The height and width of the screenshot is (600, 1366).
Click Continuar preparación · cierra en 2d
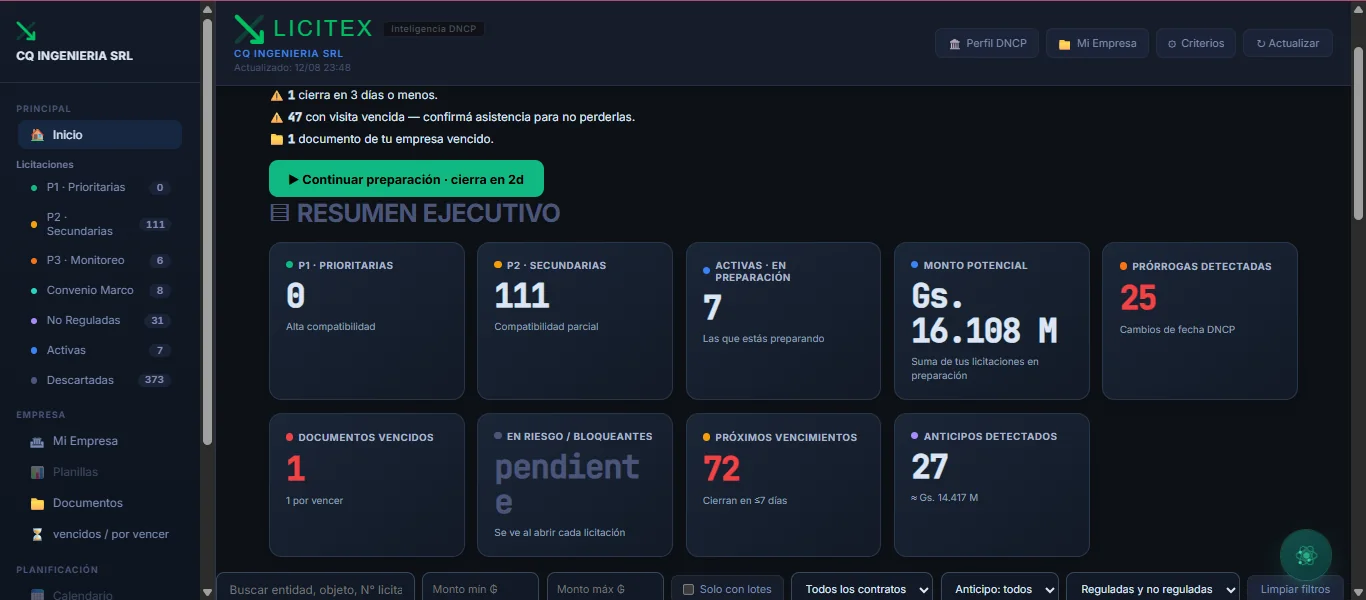click(x=406, y=179)
